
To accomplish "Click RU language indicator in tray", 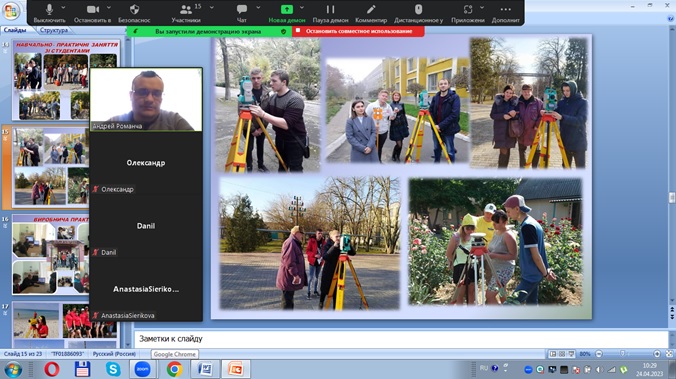I will coord(484,368).
